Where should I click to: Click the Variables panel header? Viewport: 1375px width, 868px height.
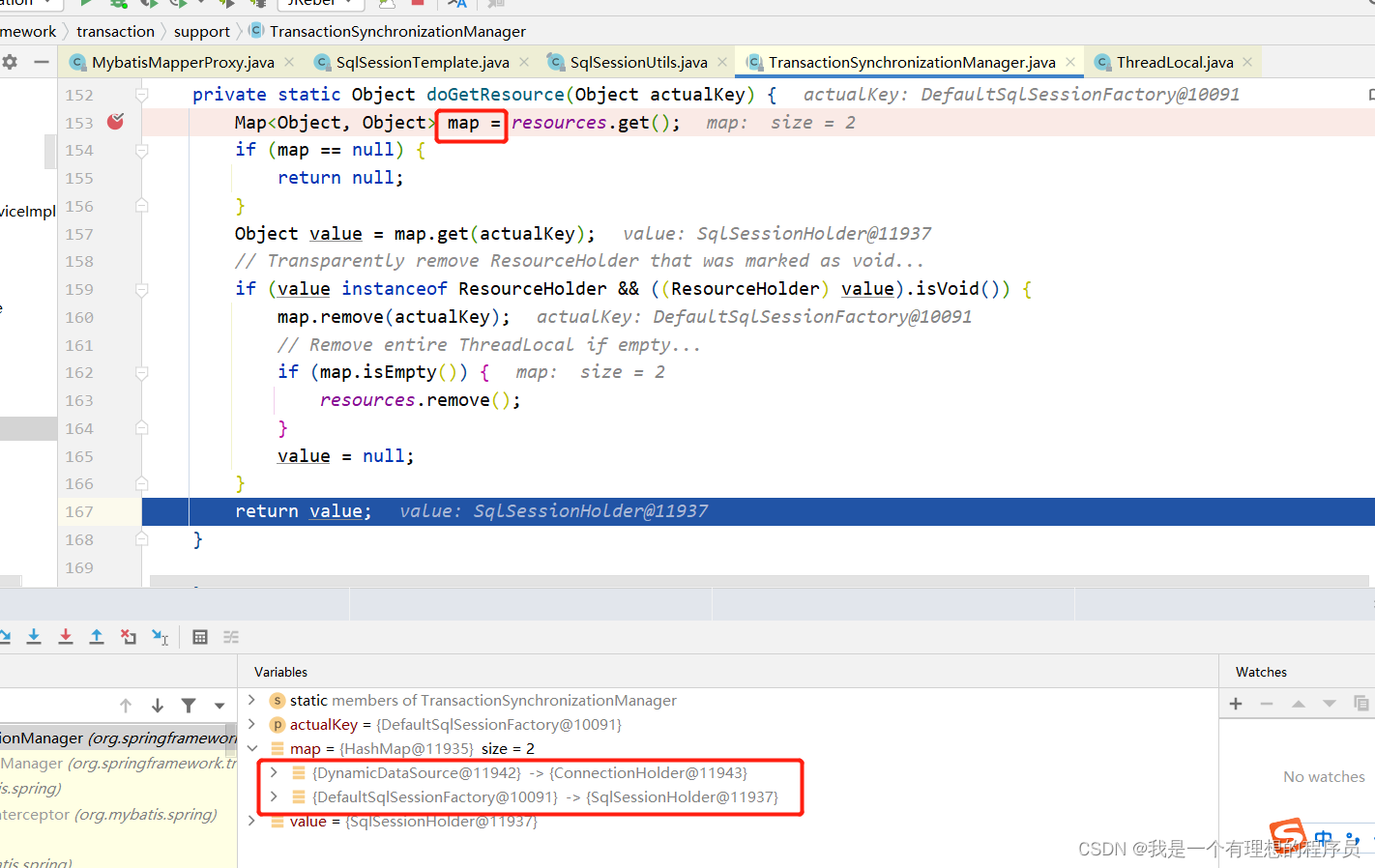[x=280, y=672]
